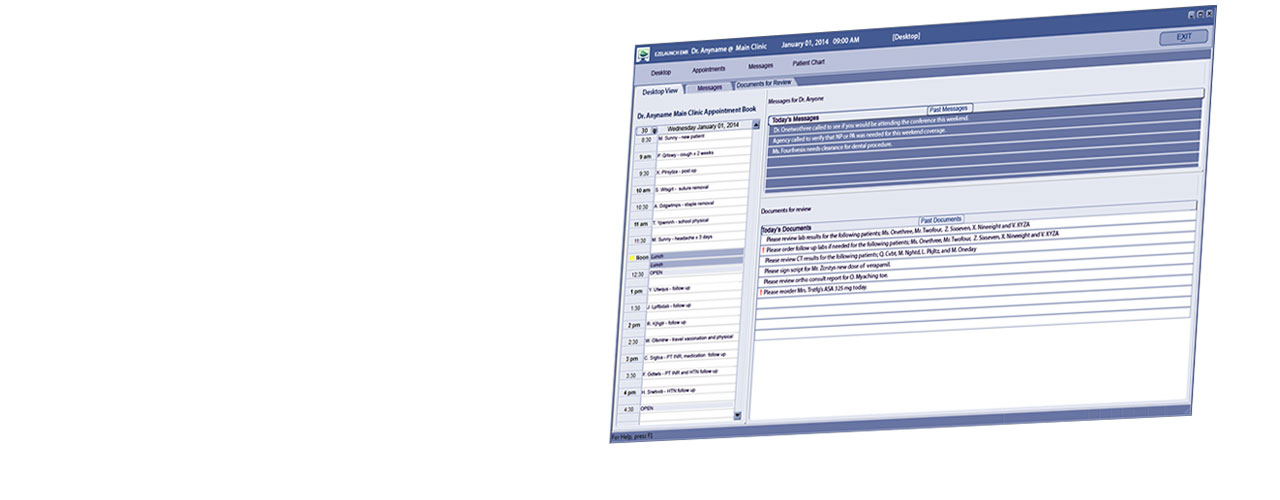Click the window maximize icon
The height and width of the screenshot is (500, 1280).
(x=1199, y=15)
